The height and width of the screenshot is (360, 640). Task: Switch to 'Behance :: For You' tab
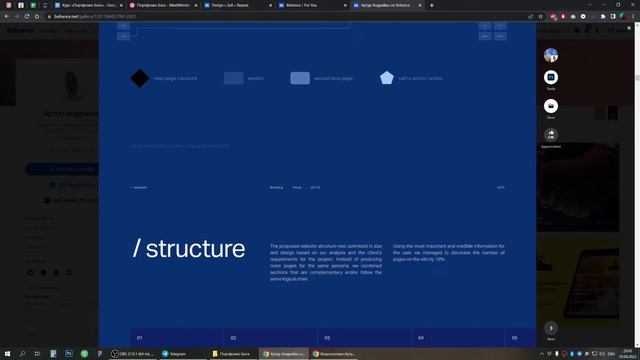point(313,5)
